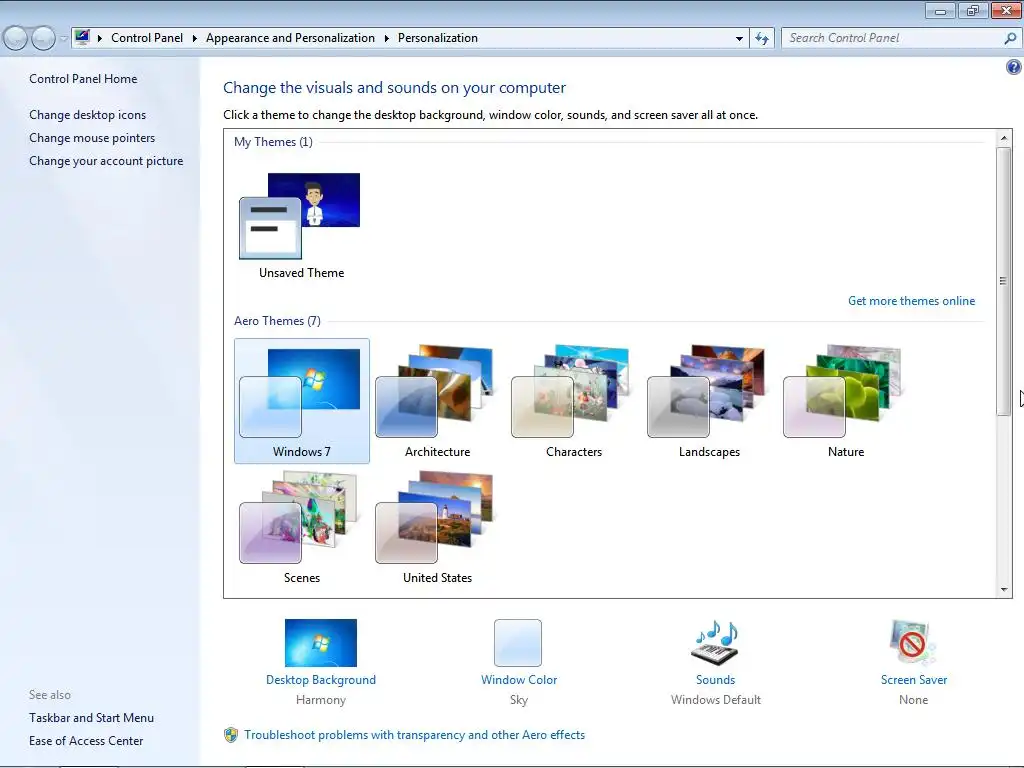The height and width of the screenshot is (768, 1024).
Task: Click the My Themes (1) heading
Action: pyautogui.click(x=273, y=142)
